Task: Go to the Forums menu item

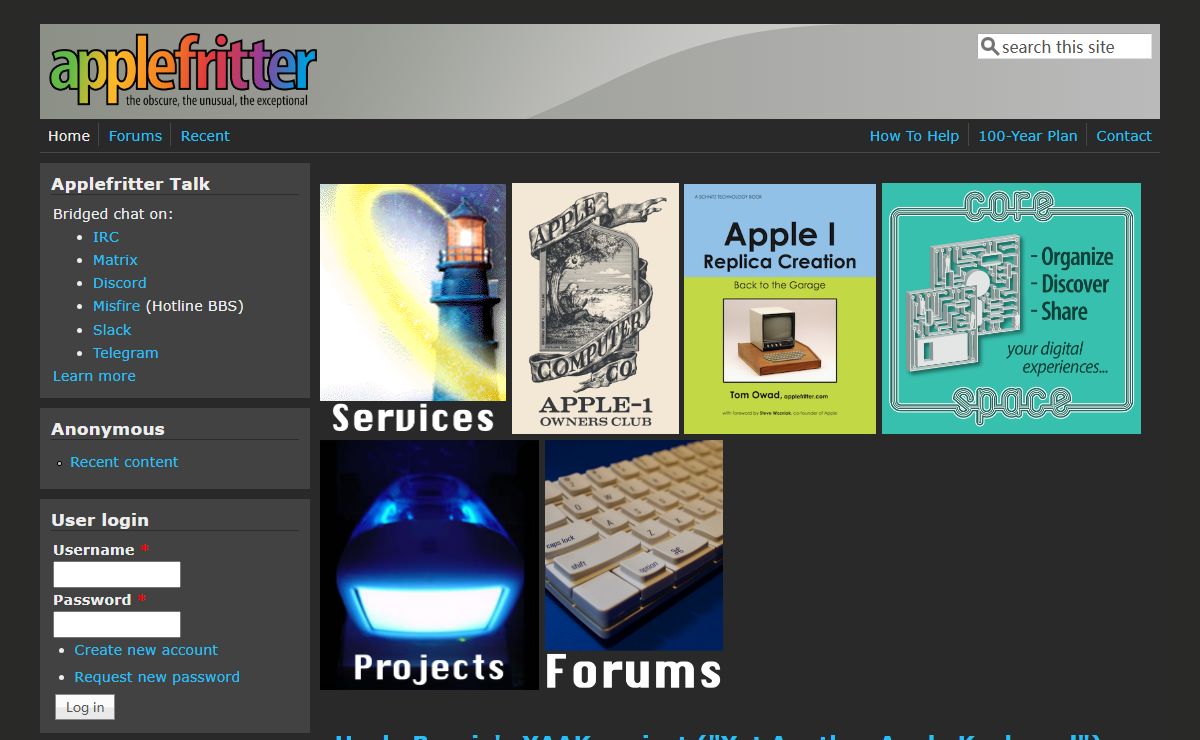Action: click(x=135, y=136)
